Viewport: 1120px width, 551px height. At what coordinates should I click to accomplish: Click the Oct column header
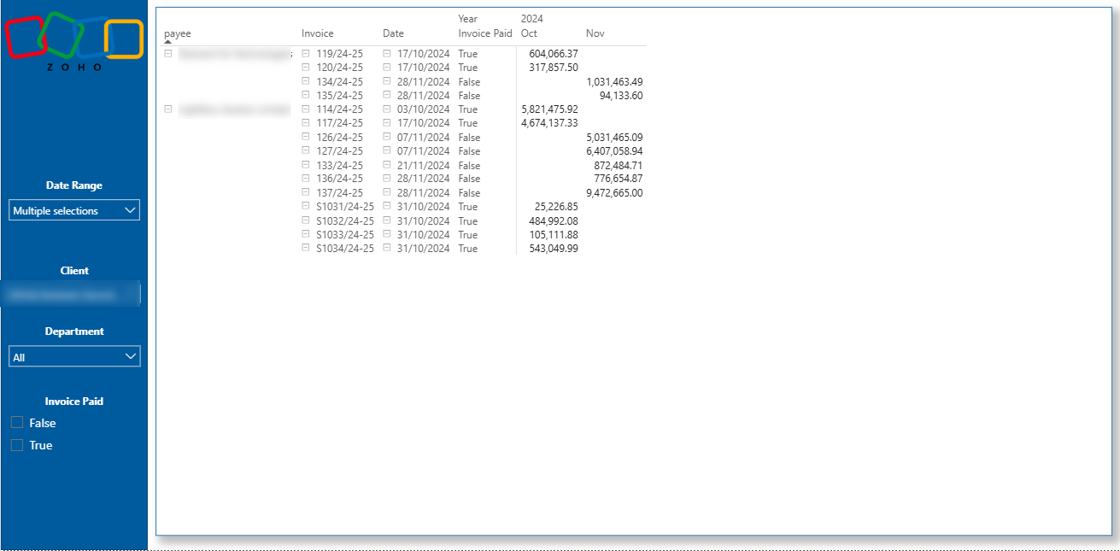529,33
